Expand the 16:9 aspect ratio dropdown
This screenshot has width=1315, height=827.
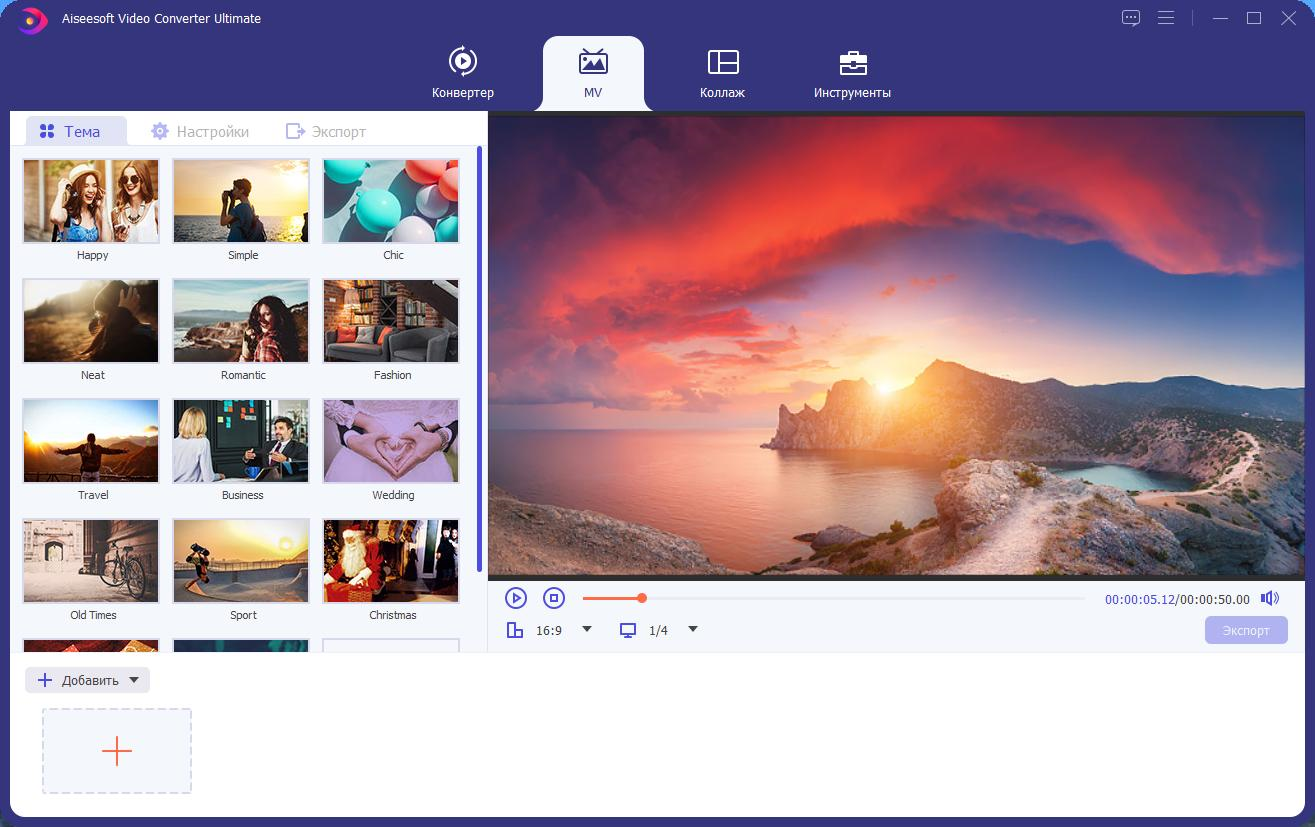click(587, 629)
